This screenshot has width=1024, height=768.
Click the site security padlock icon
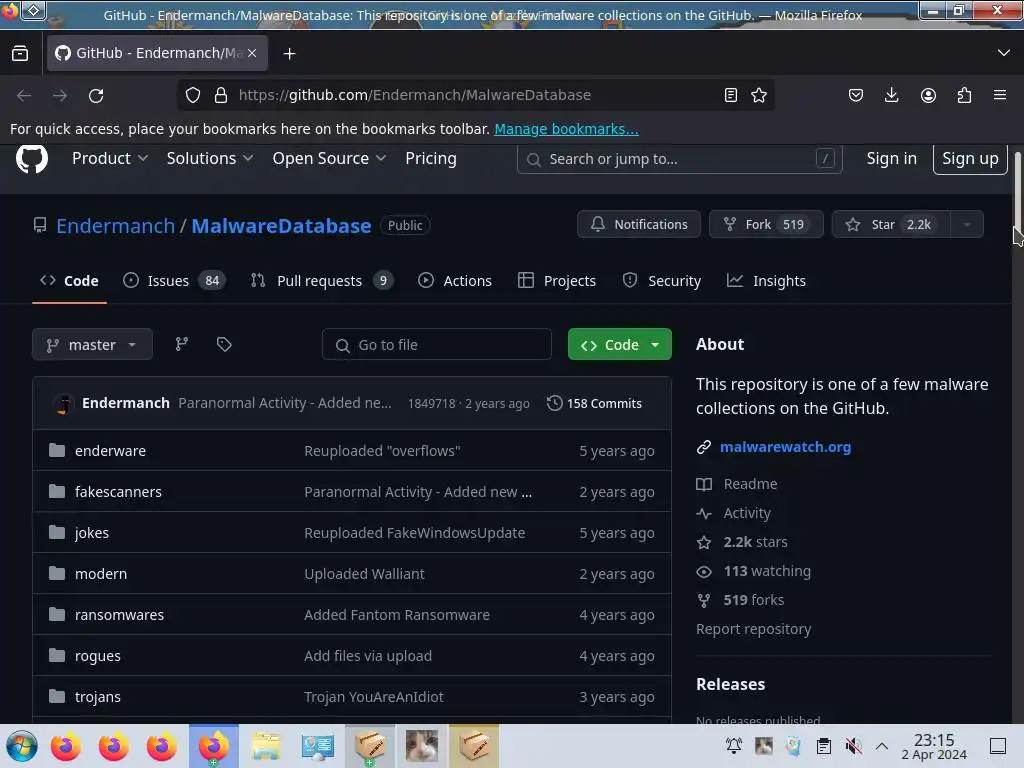coord(221,95)
